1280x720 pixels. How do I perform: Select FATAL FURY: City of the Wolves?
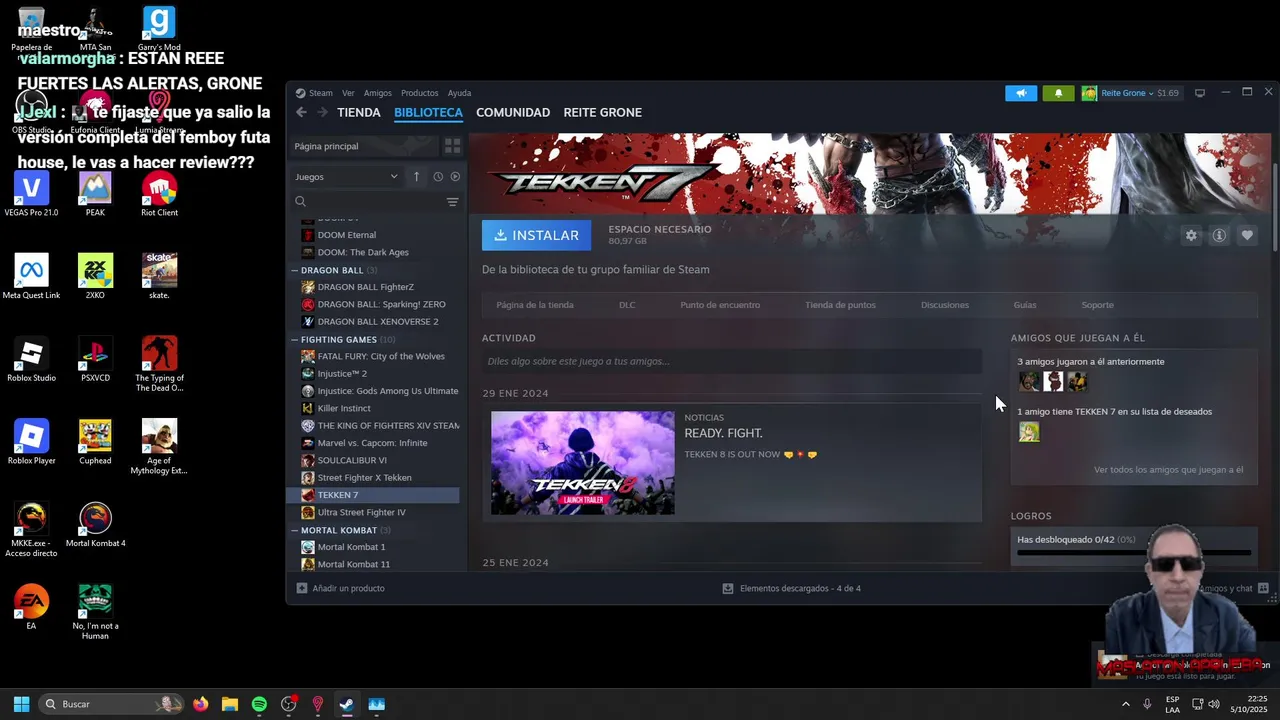(380, 356)
